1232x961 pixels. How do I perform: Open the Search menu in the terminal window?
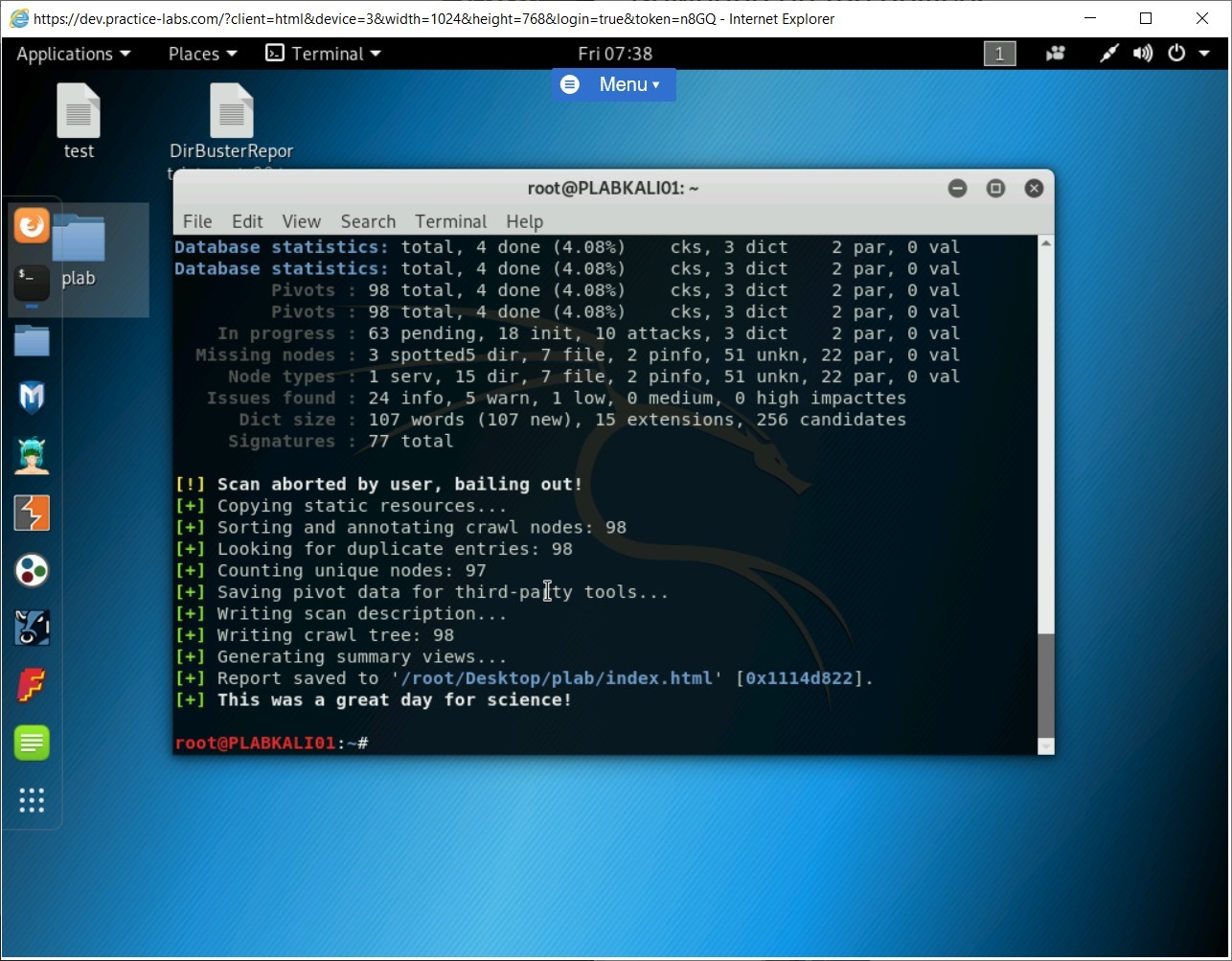click(368, 221)
